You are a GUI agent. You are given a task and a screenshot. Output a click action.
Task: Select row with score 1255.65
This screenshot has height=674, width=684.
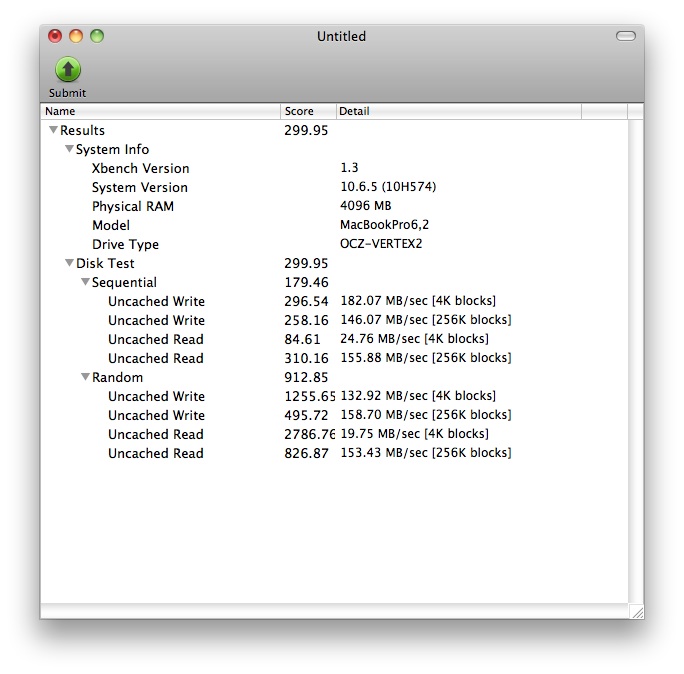tap(335, 396)
